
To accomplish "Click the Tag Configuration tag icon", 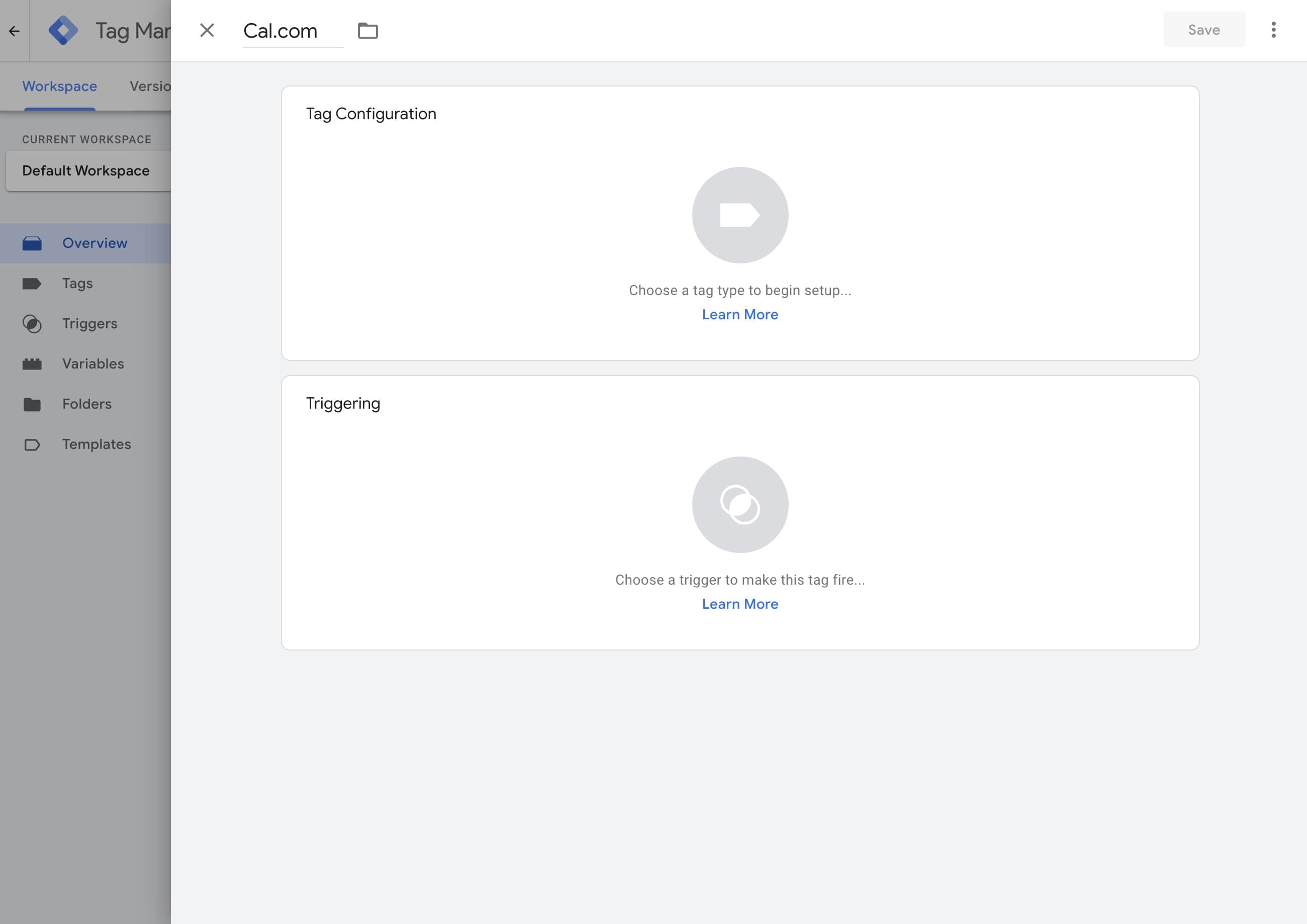I will [739, 215].
